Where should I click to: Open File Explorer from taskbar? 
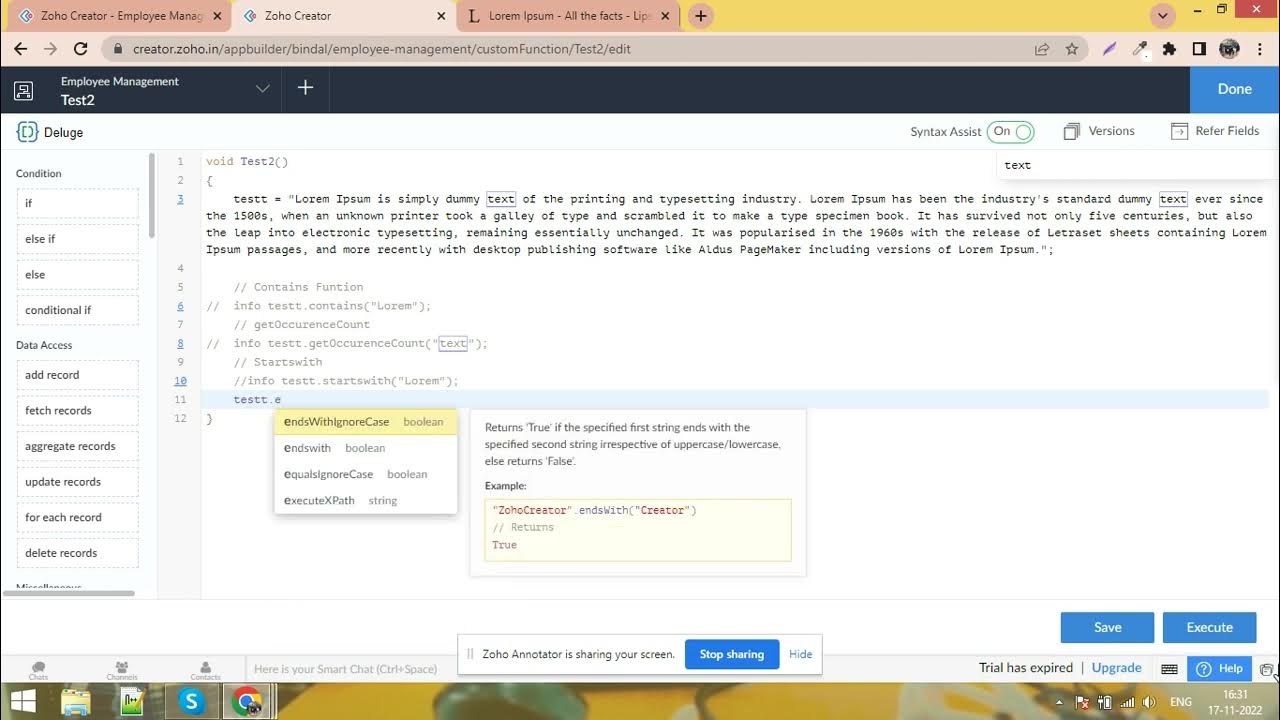(x=75, y=702)
